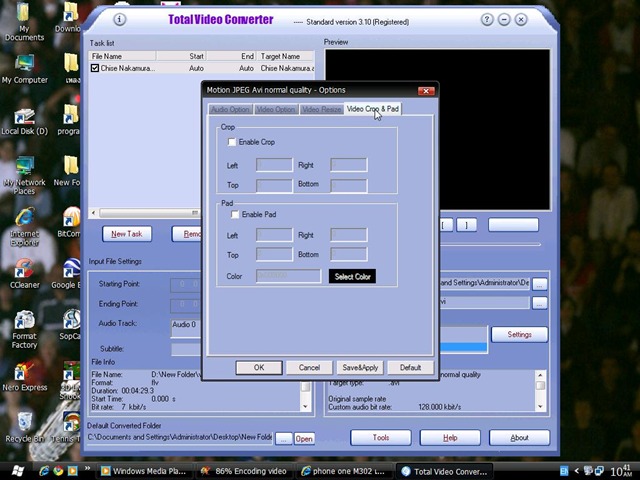The image size is (640, 480).
Task: Launch media player quick launch icon
Action: [72, 471]
